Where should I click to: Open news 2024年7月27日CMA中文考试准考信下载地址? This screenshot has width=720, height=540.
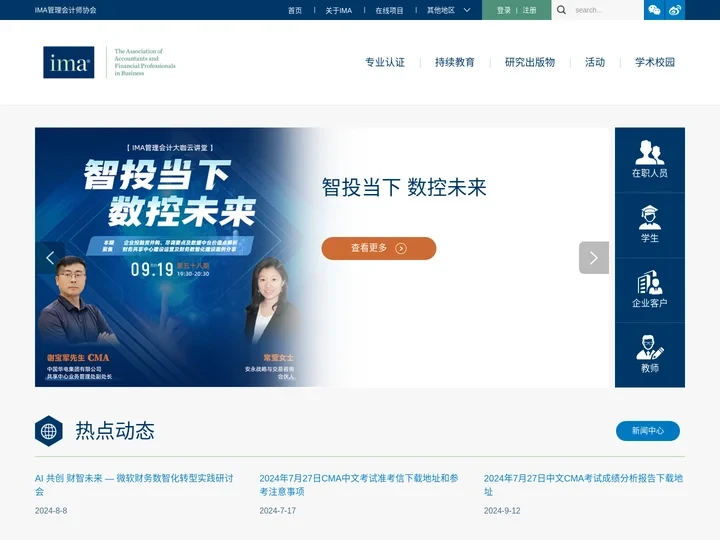tap(359, 484)
